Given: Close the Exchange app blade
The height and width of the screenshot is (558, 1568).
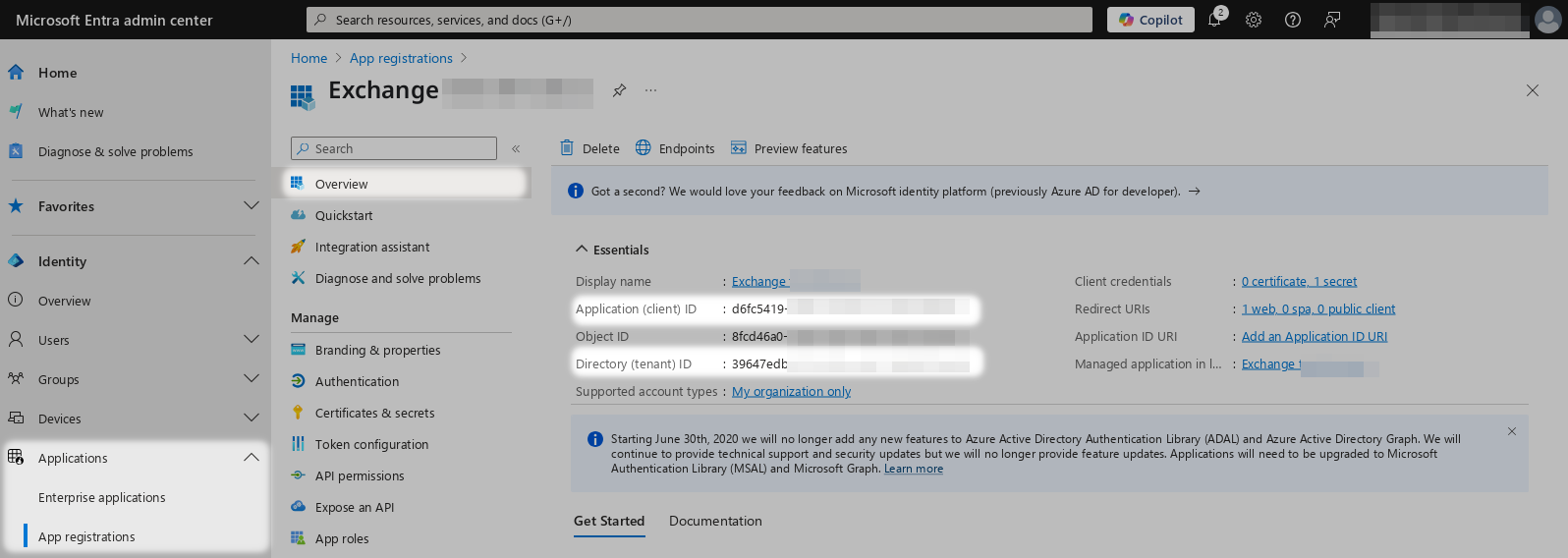Looking at the screenshot, I should [x=1533, y=90].
